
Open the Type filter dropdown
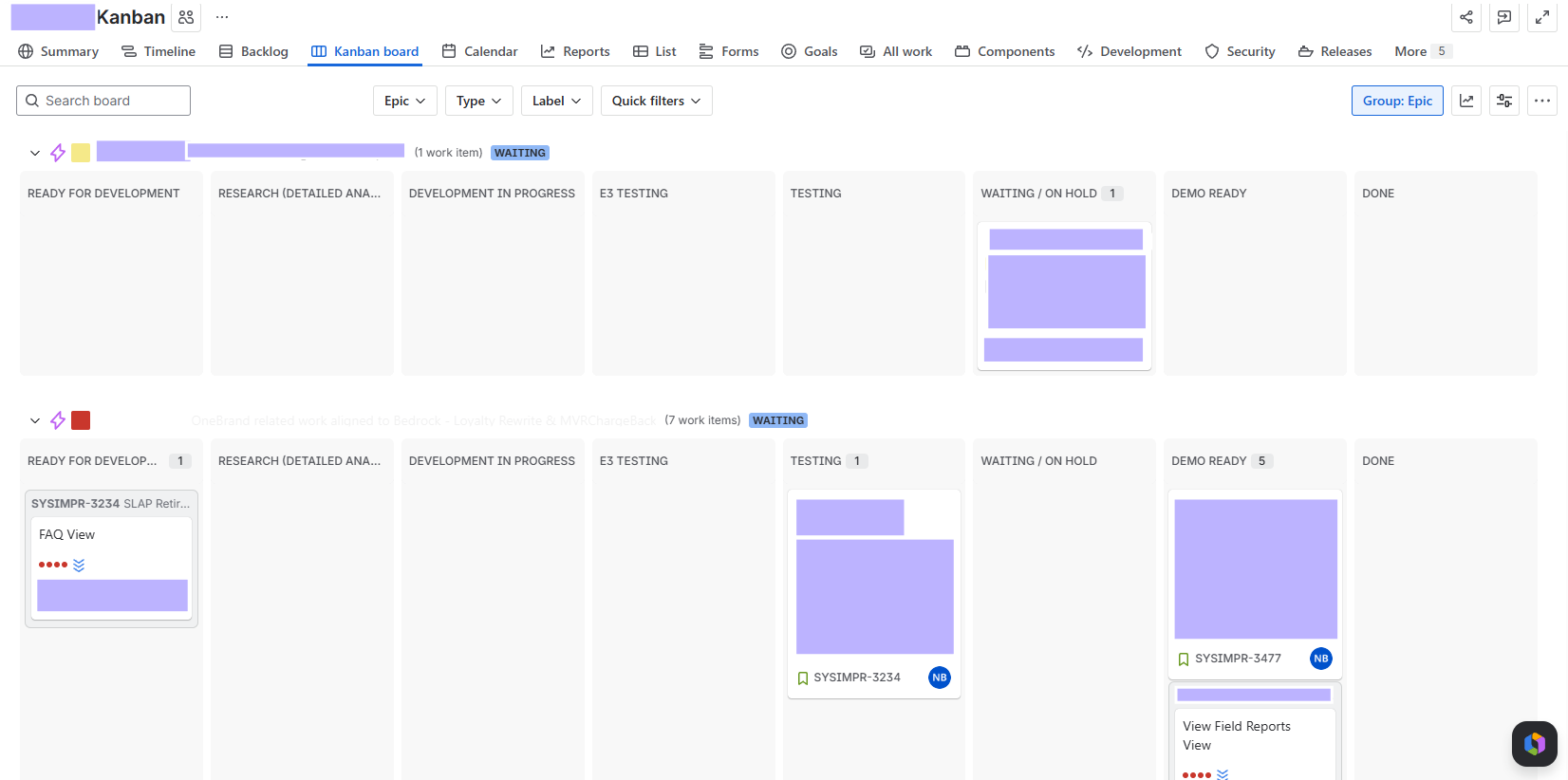coord(479,101)
